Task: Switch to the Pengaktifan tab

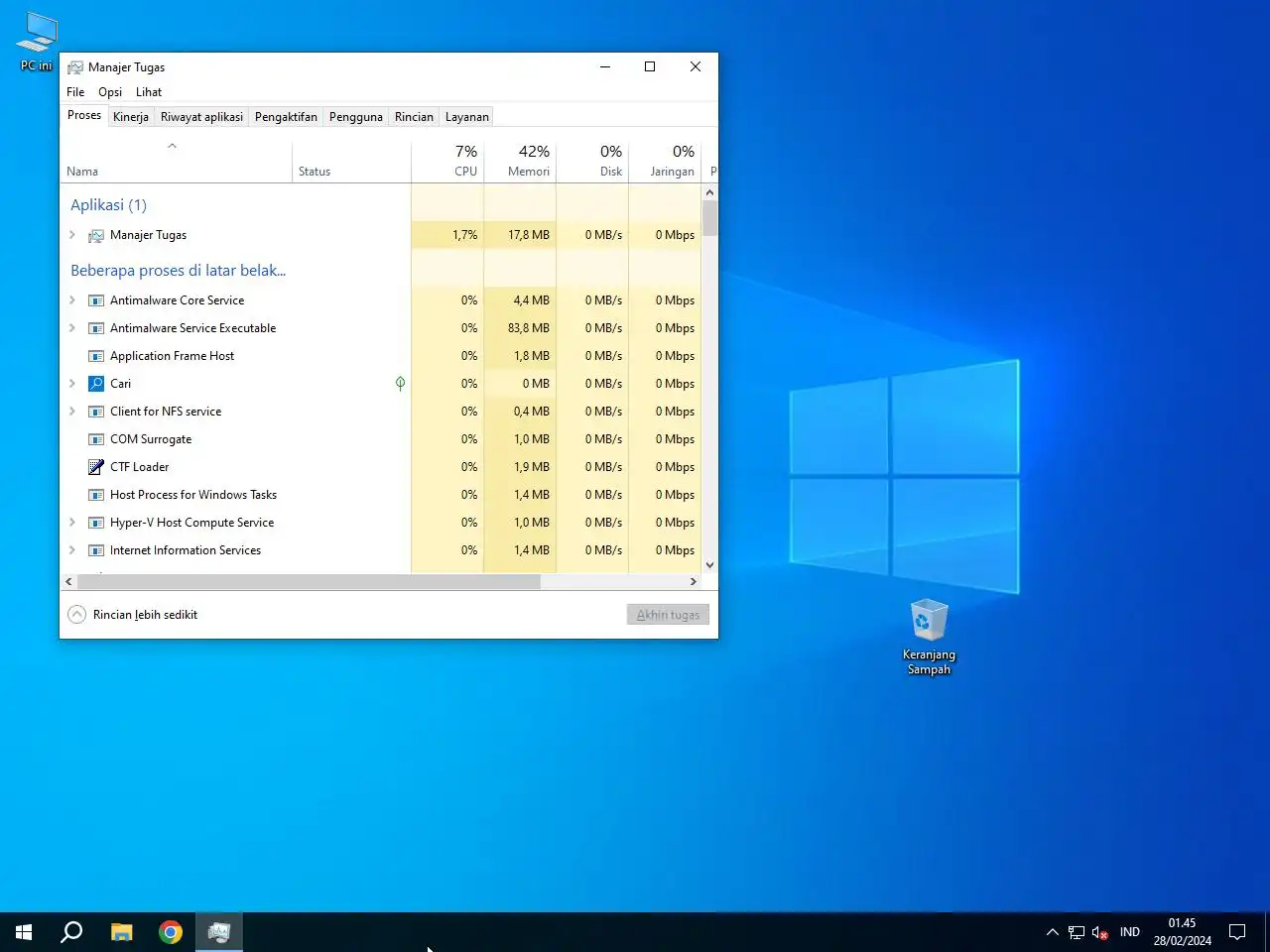Action: (286, 117)
